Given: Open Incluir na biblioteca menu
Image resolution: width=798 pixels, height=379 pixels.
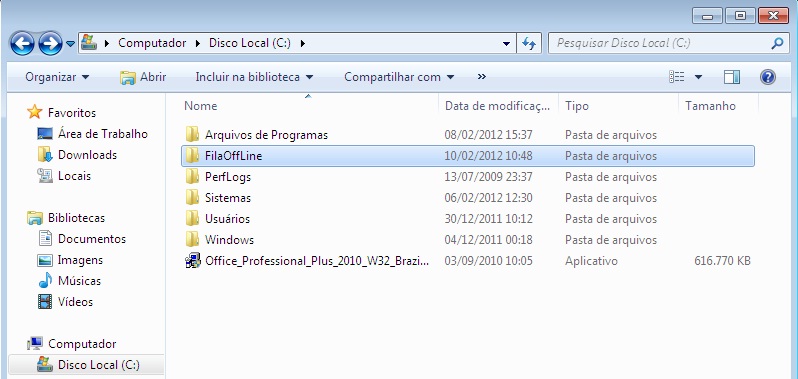Looking at the screenshot, I should click(254, 77).
